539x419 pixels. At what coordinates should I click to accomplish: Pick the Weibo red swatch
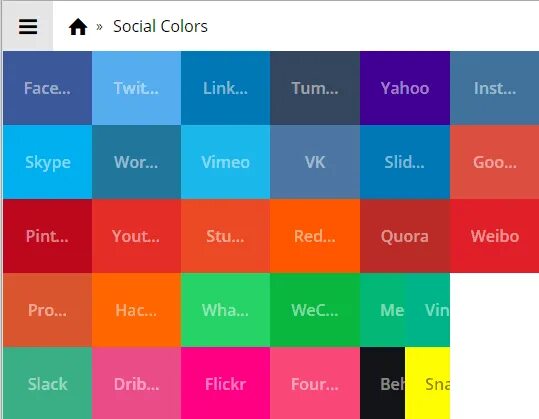click(495, 236)
